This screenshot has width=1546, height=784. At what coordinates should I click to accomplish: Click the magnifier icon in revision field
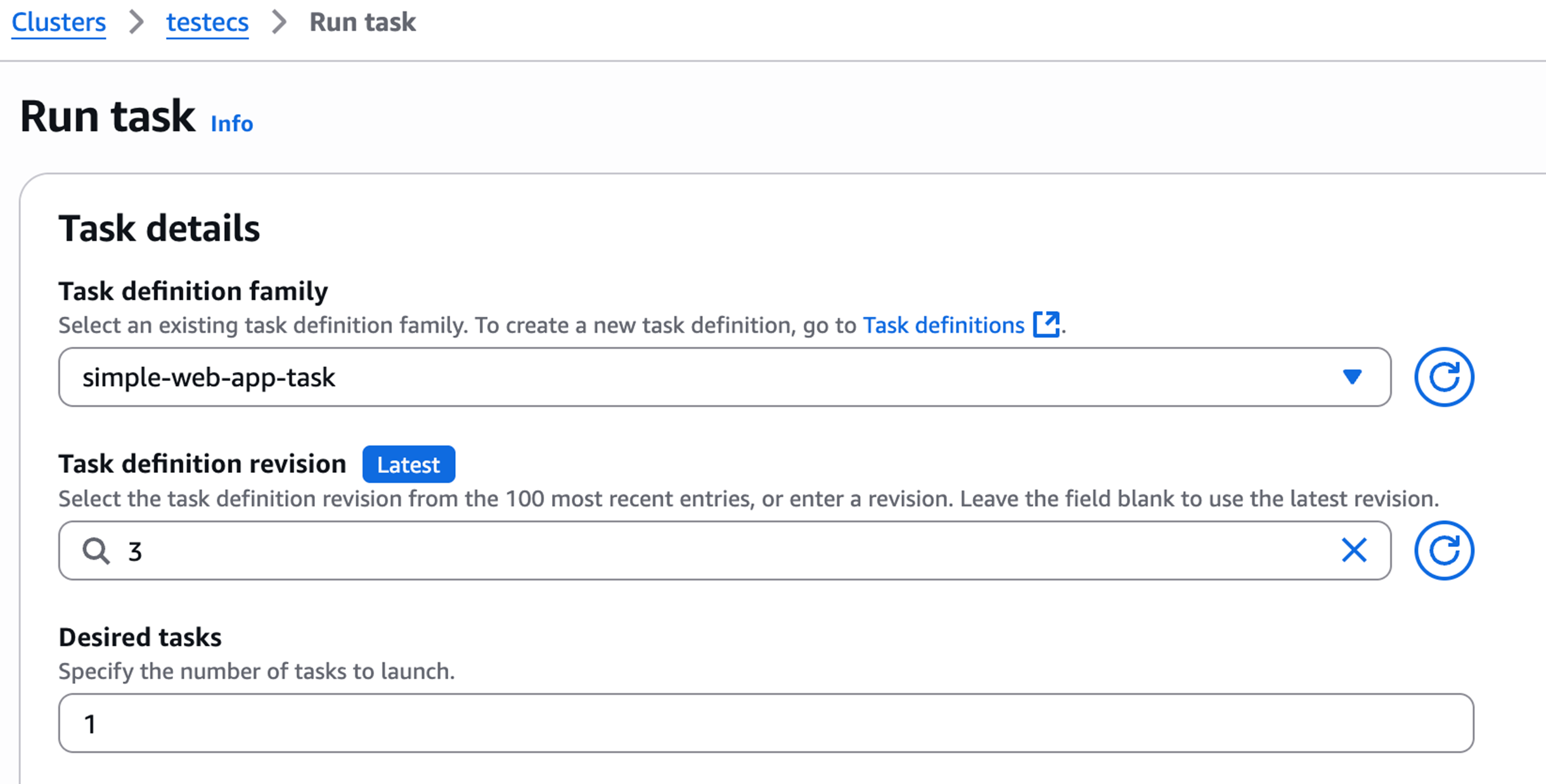point(96,551)
